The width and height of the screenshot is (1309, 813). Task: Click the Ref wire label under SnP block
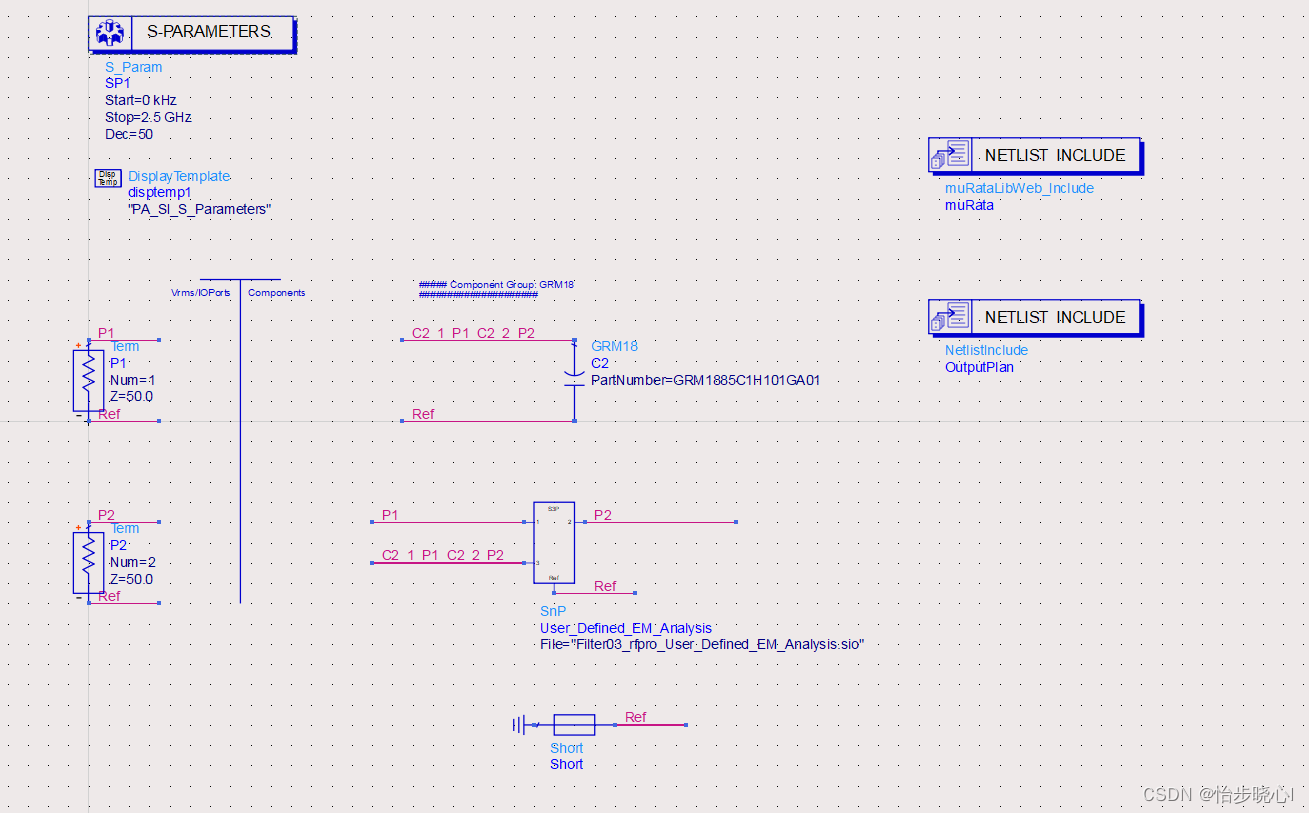605,586
